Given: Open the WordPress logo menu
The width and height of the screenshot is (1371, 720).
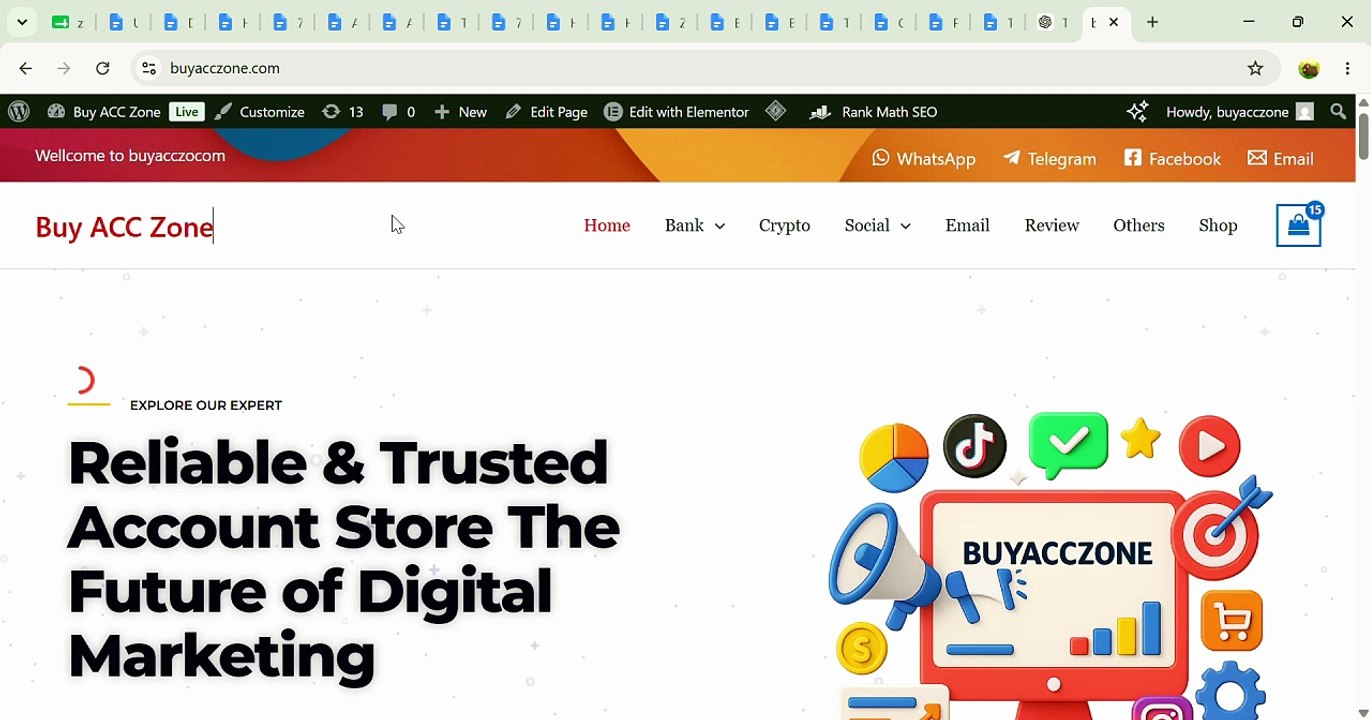Looking at the screenshot, I should (x=18, y=112).
